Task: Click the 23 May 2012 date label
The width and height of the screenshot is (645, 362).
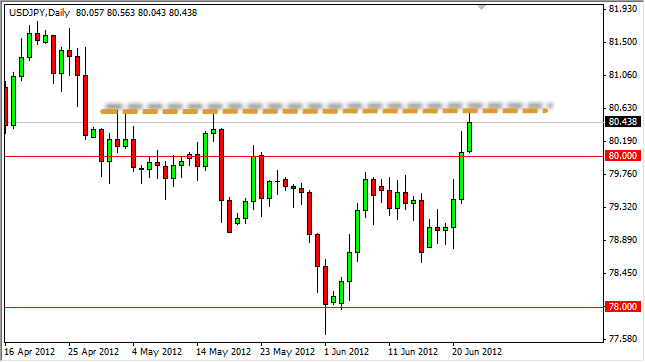Action: tap(287, 352)
